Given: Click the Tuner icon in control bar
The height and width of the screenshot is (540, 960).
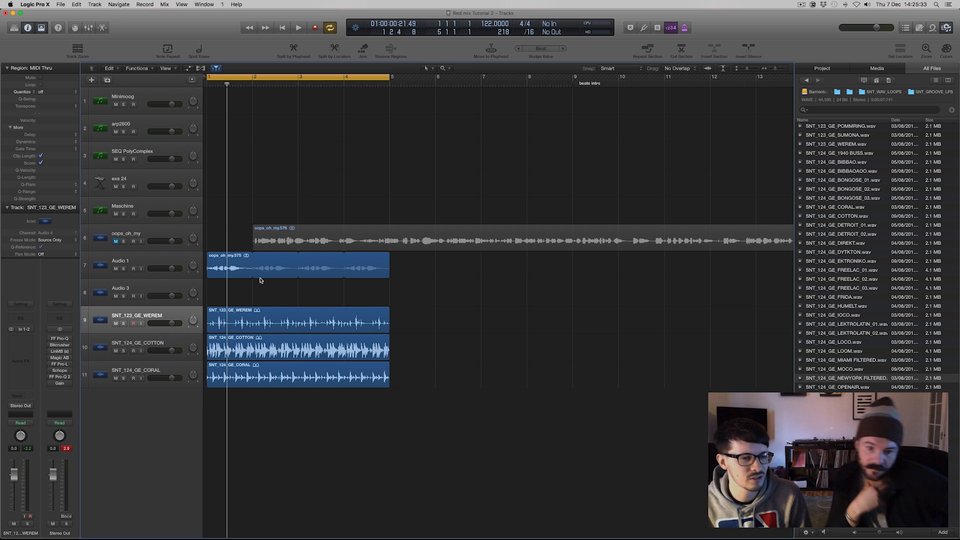Looking at the screenshot, I should pos(643,28).
